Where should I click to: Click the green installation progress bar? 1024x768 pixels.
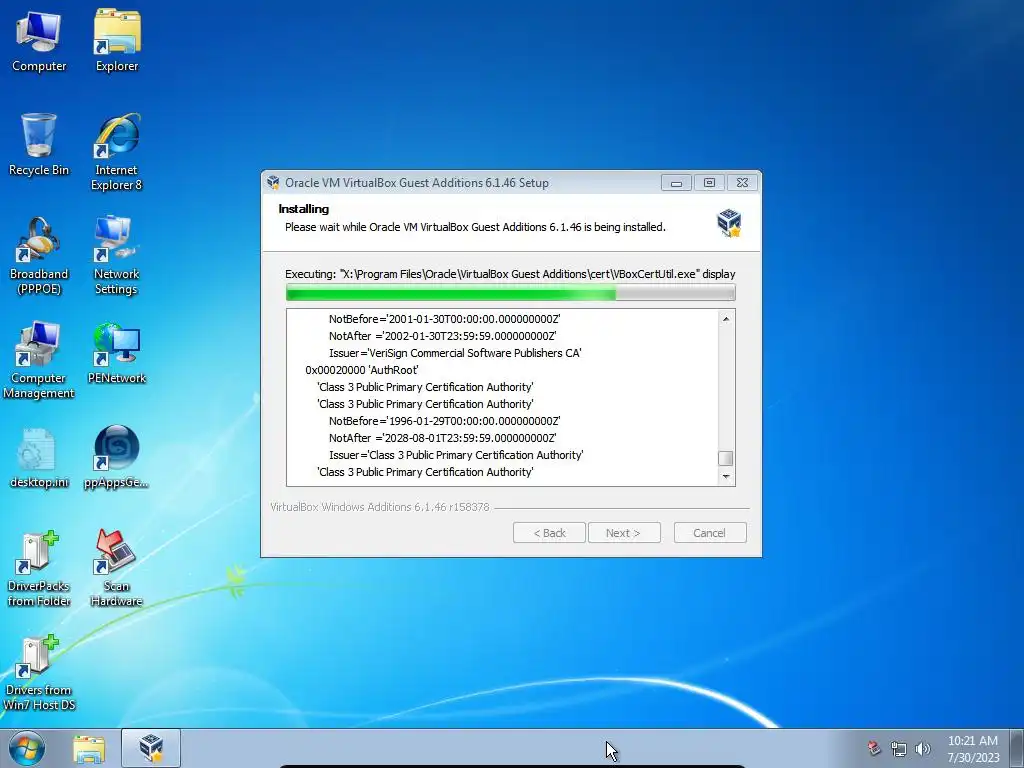[510, 293]
